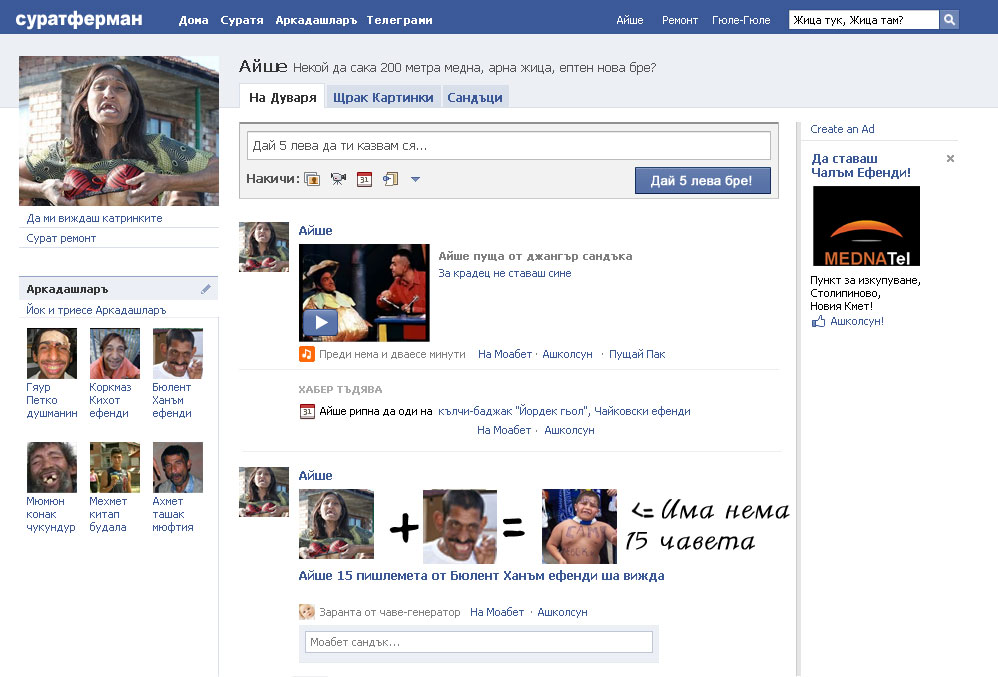Screen dimensions: 998x677
Task: Click the video camera attachment icon
Action: 338,179
